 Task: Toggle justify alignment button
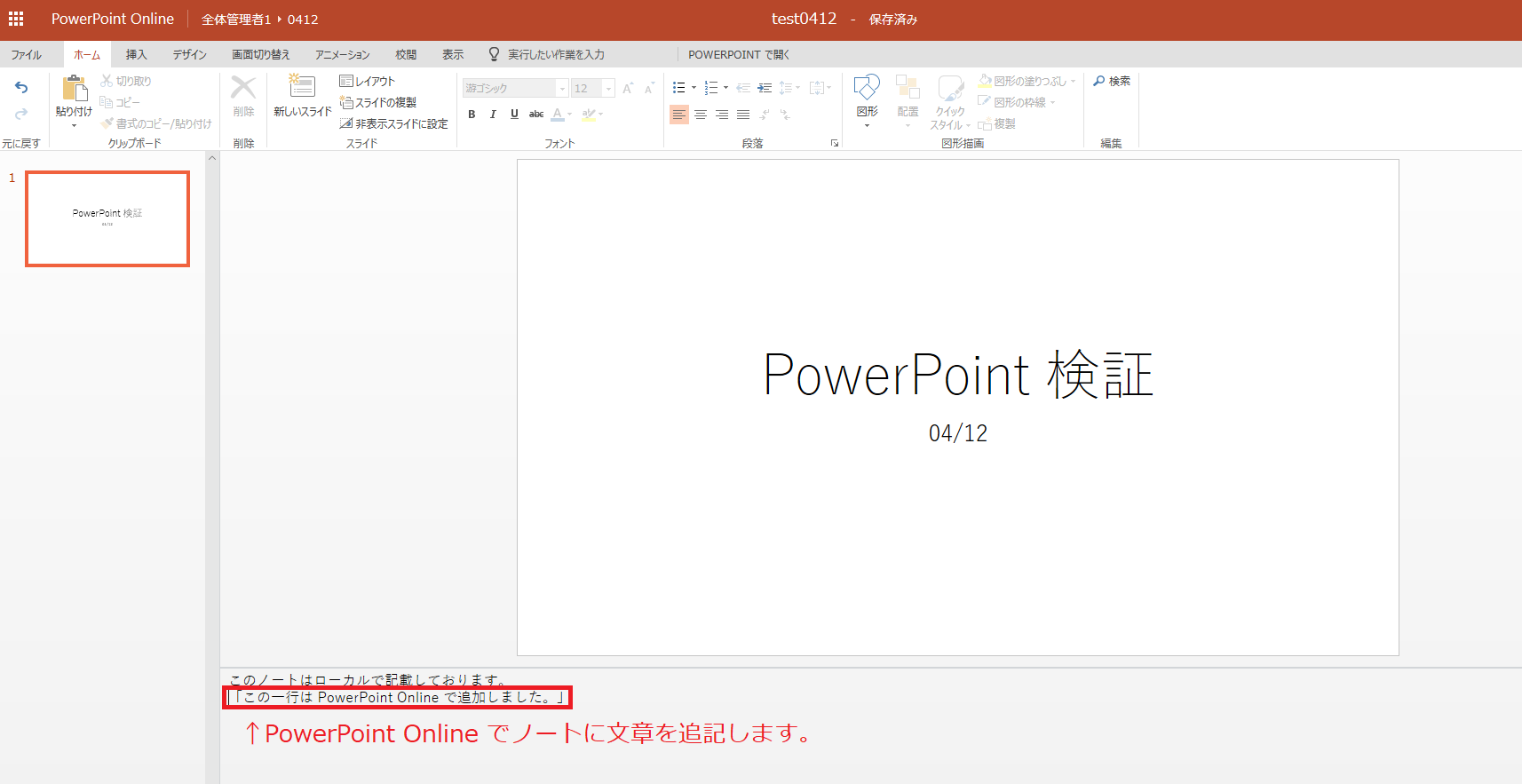click(743, 115)
